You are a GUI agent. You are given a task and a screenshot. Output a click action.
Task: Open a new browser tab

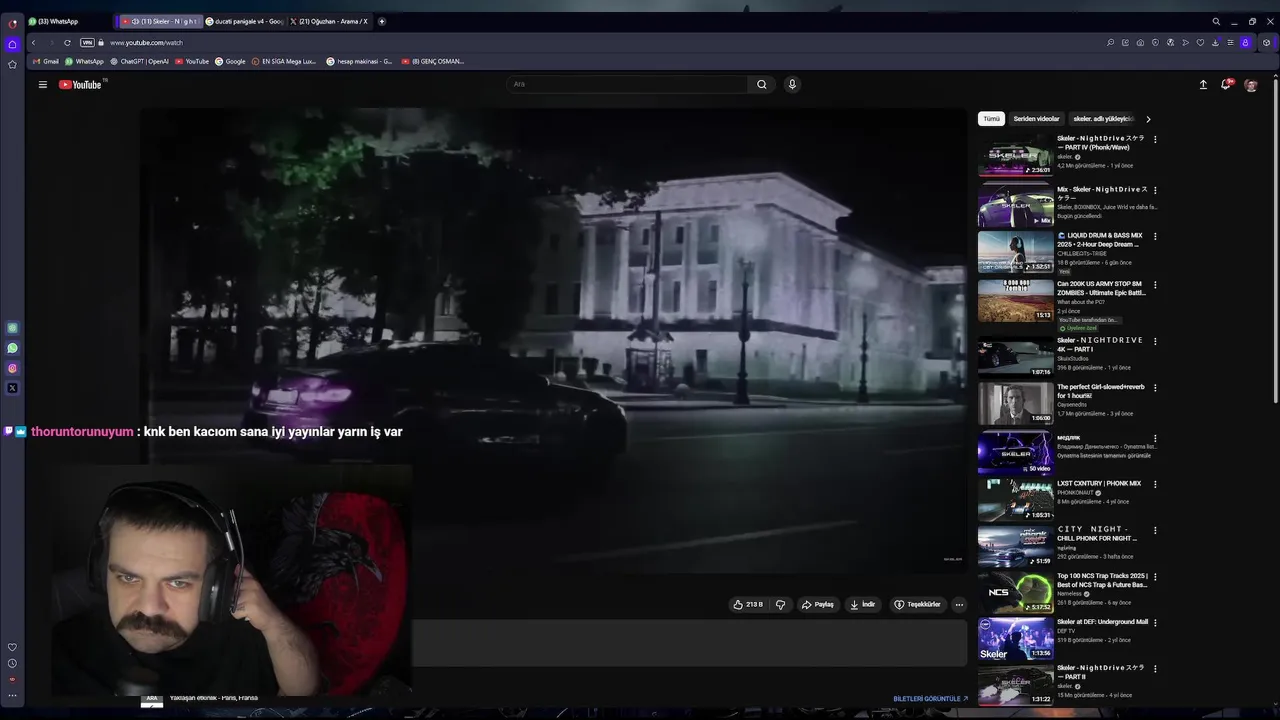pyautogui.click(x=382, y=21)
